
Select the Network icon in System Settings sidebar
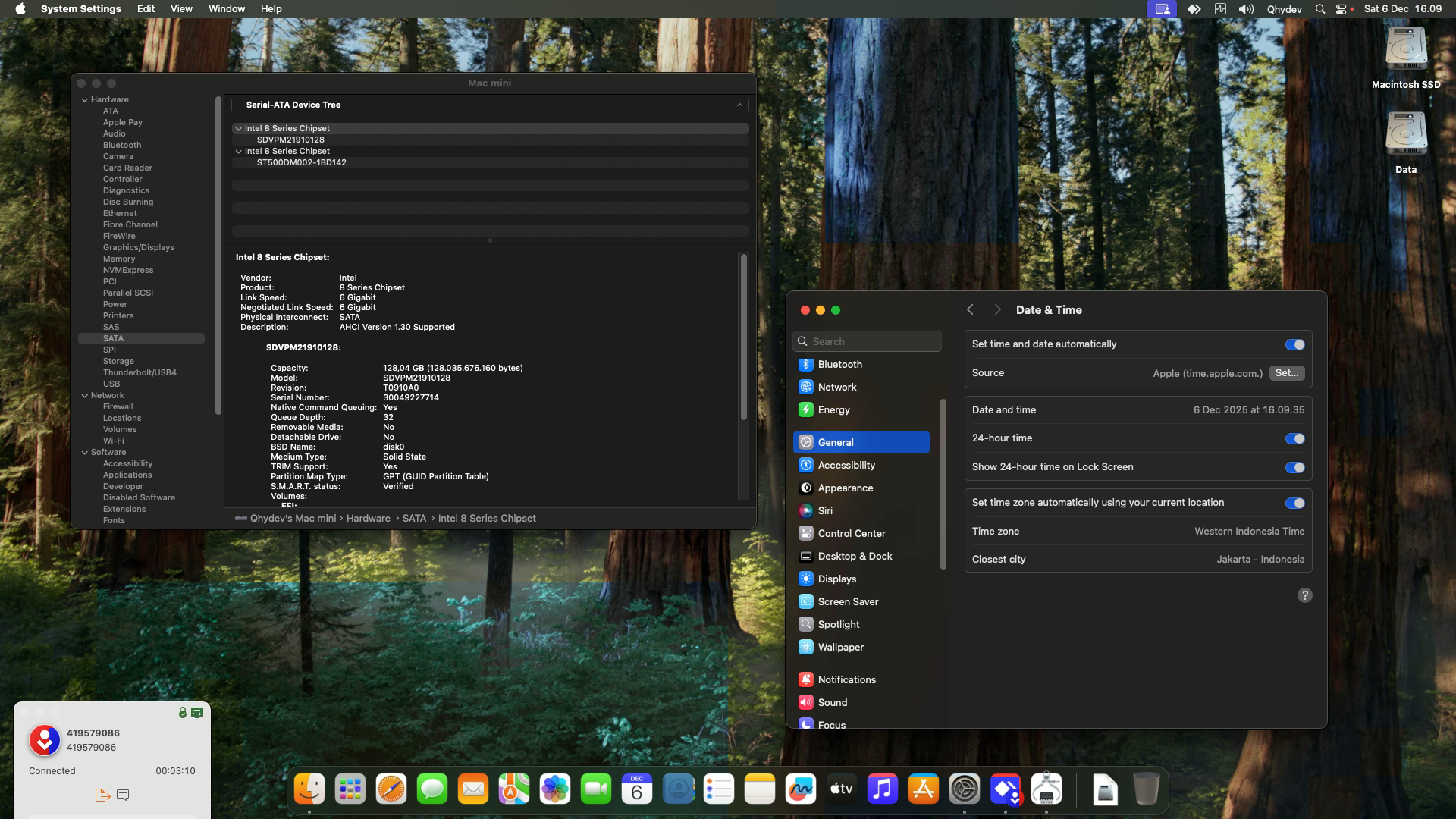tap(805, 387)
